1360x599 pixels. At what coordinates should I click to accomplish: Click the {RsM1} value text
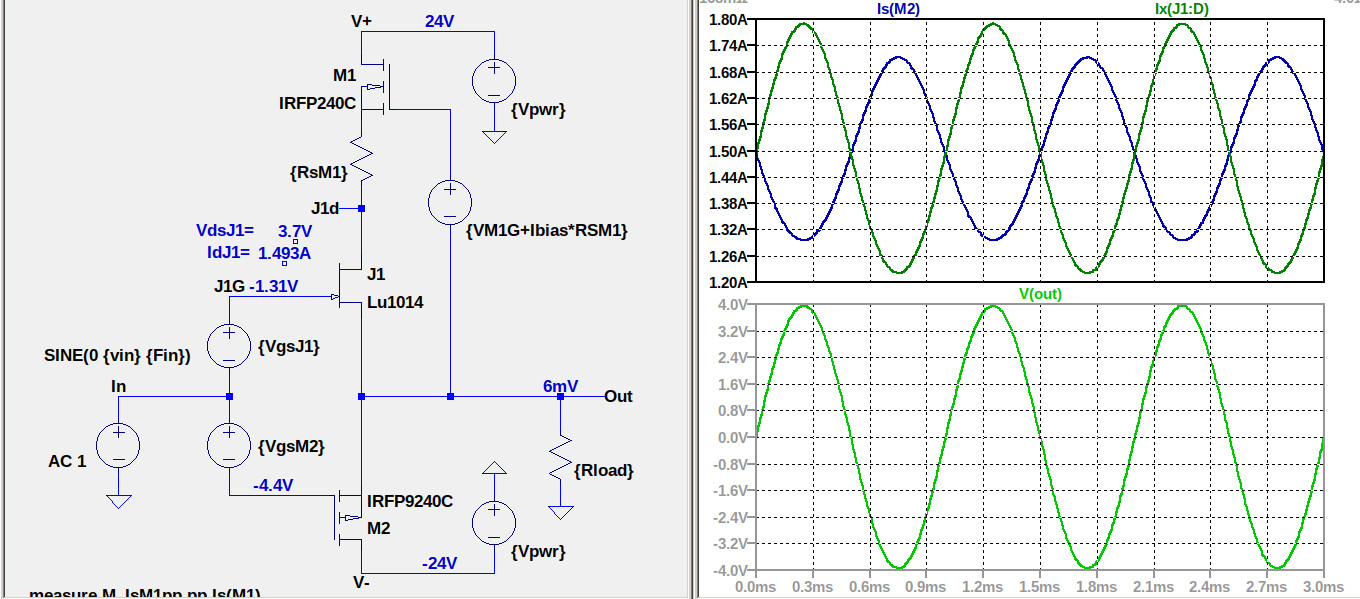click(319, 172)
